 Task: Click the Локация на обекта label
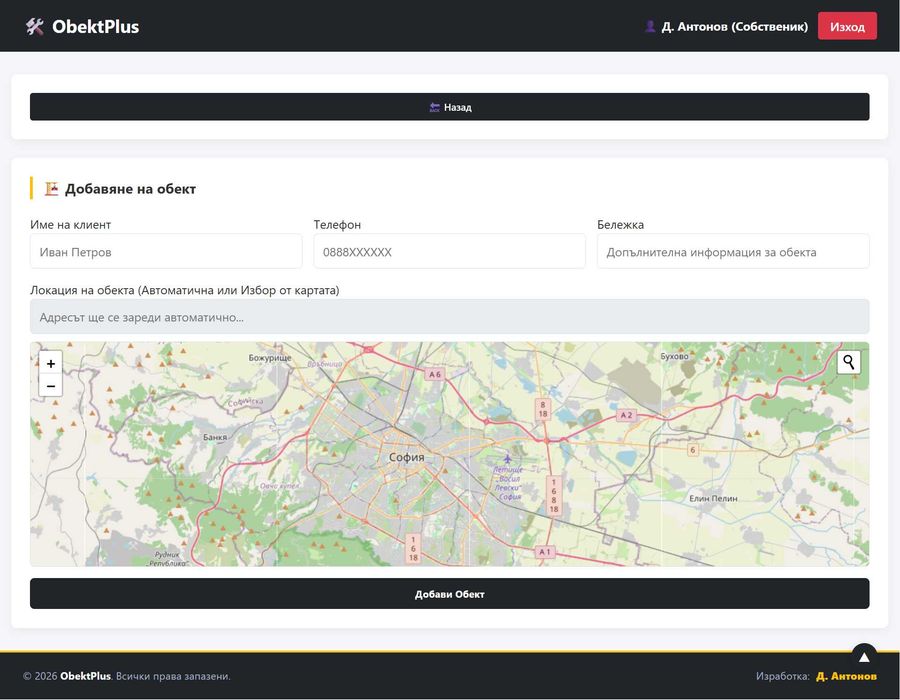184,290
